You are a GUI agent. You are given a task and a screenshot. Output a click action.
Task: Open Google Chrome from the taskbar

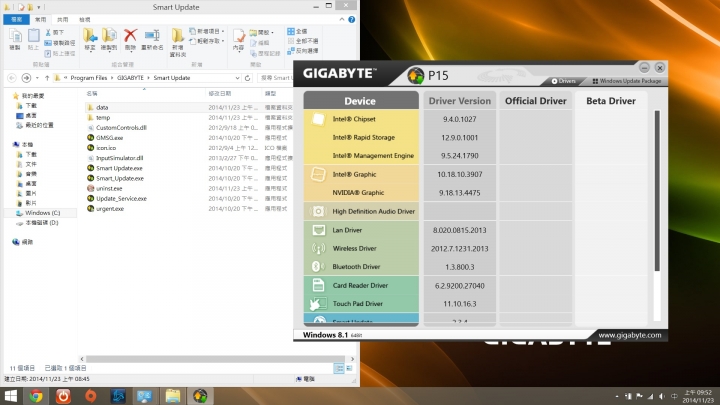coord(36,396)
